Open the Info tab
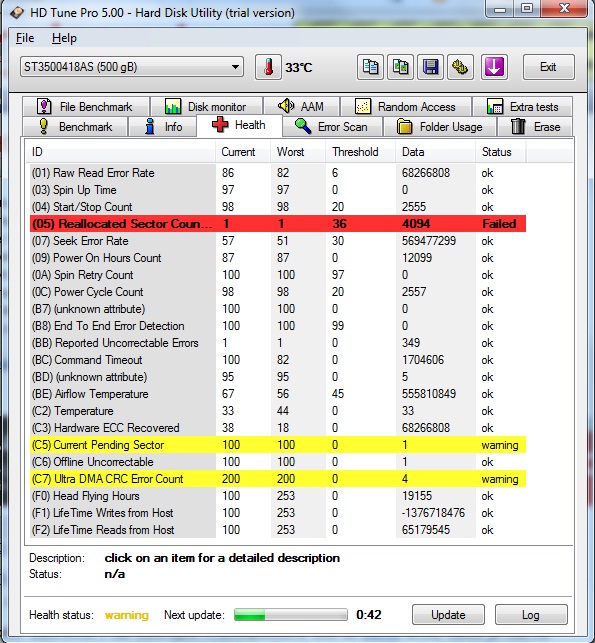 tap(163, 126)
